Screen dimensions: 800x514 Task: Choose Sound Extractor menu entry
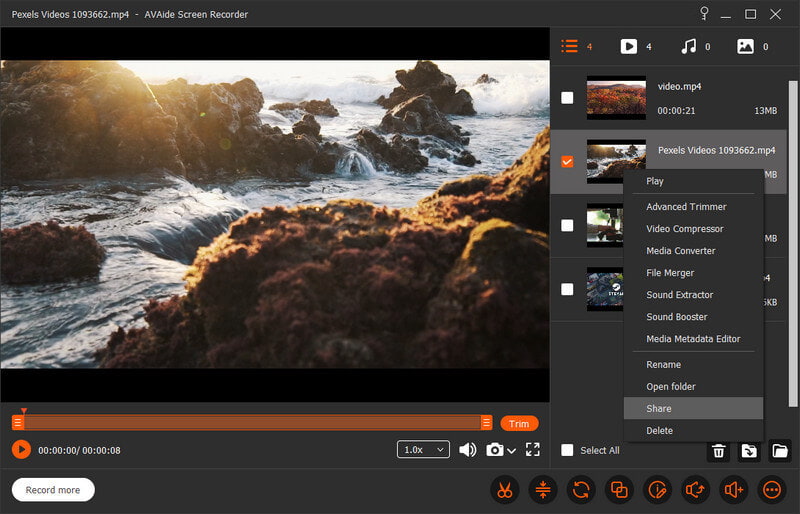pyautogui.click(x=693, y=295)
